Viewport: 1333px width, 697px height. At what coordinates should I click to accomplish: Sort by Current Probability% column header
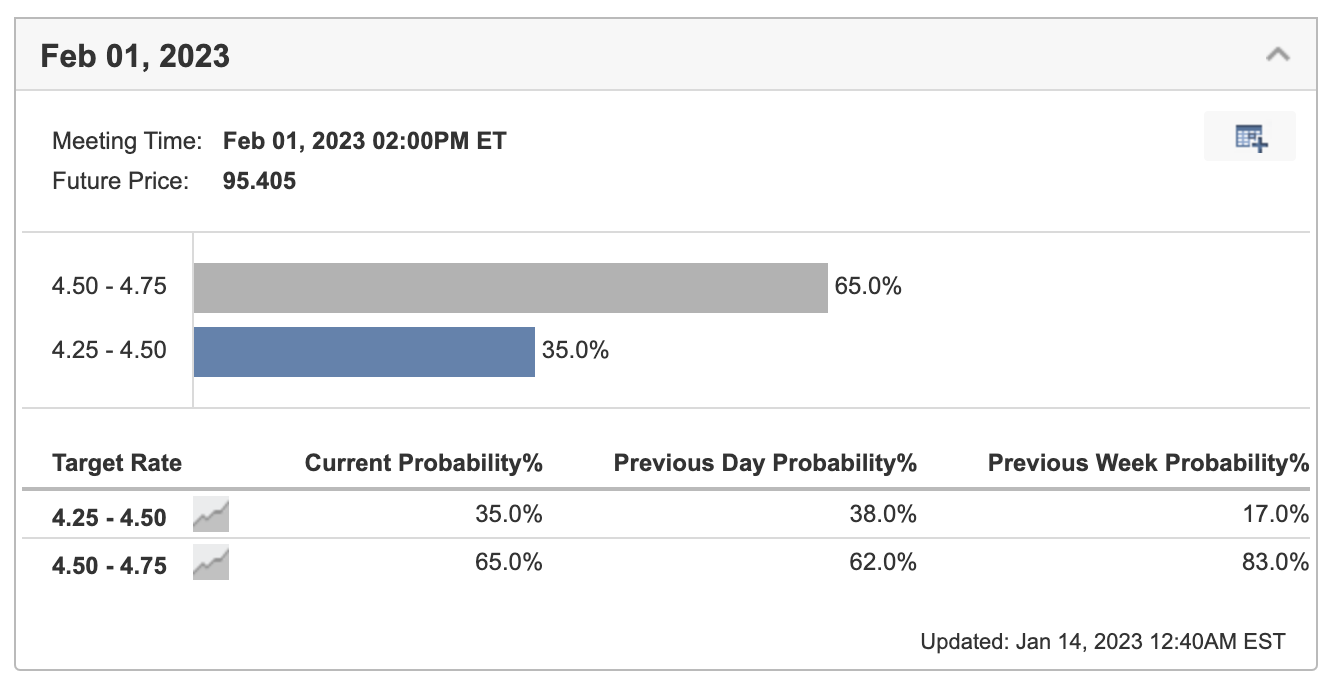[x=423, y=463]
